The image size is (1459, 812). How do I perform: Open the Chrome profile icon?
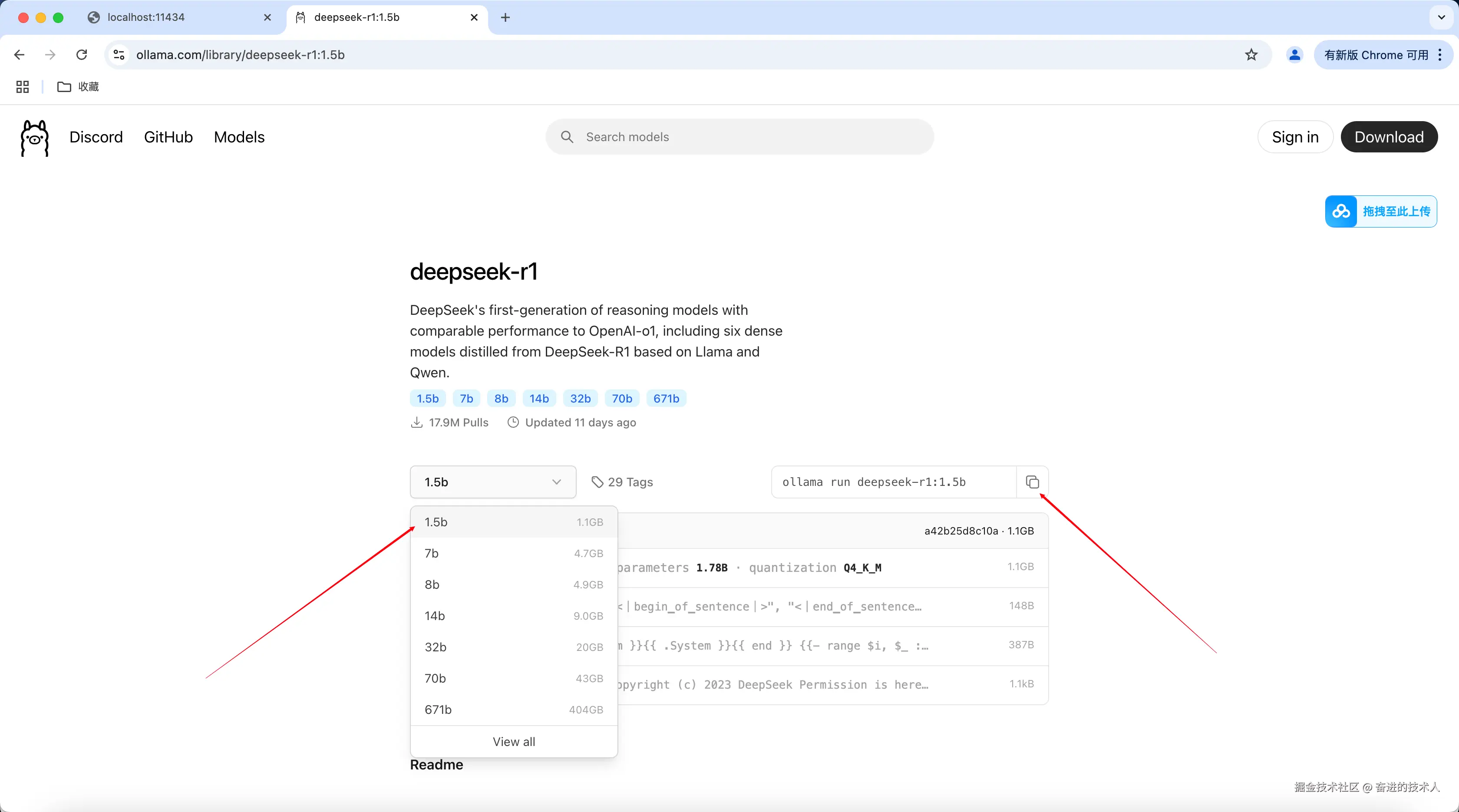coord(1294,55)
